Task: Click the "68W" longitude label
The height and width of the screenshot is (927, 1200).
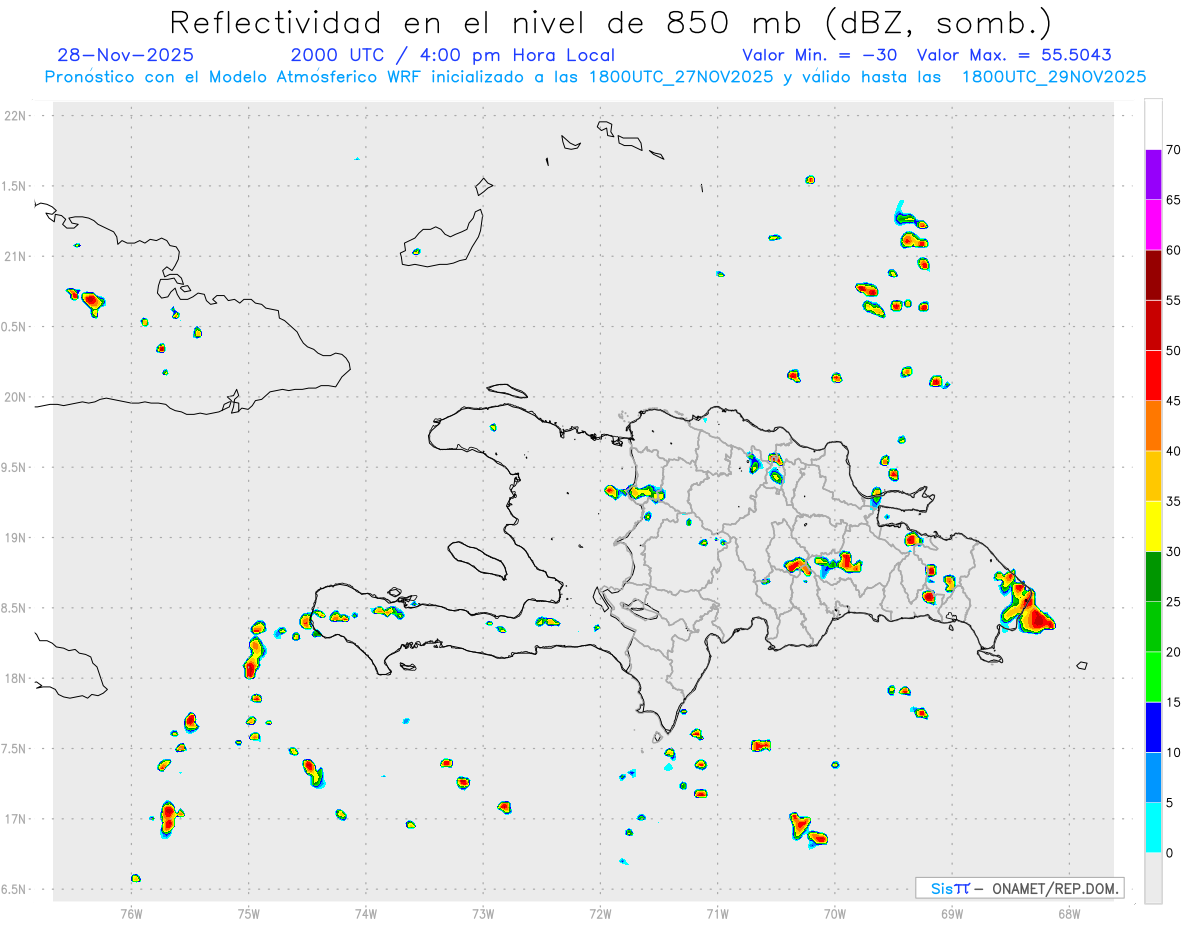Action: click(1069, 914)
